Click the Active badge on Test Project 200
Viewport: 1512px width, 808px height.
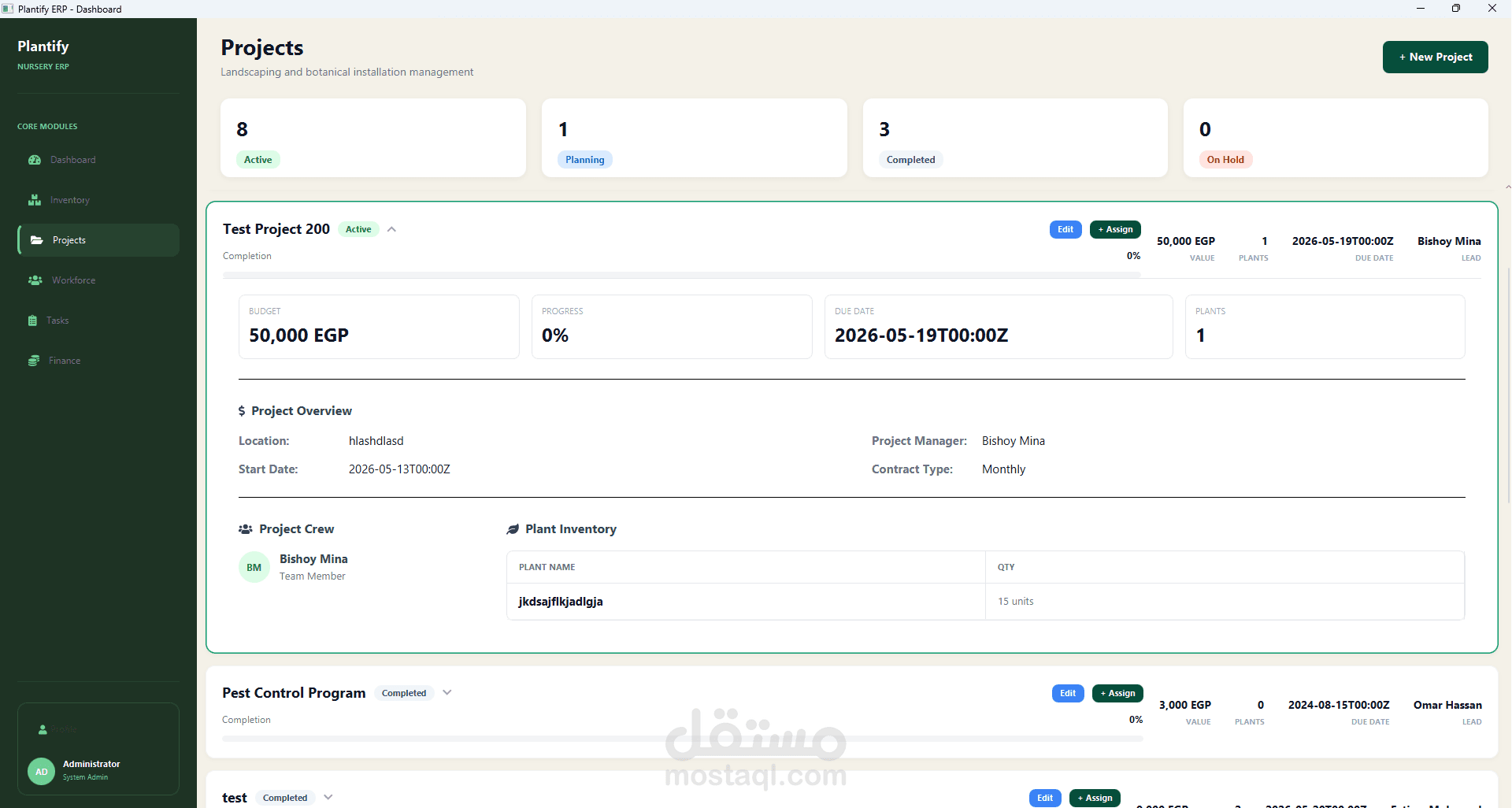(x=358, y=229)
